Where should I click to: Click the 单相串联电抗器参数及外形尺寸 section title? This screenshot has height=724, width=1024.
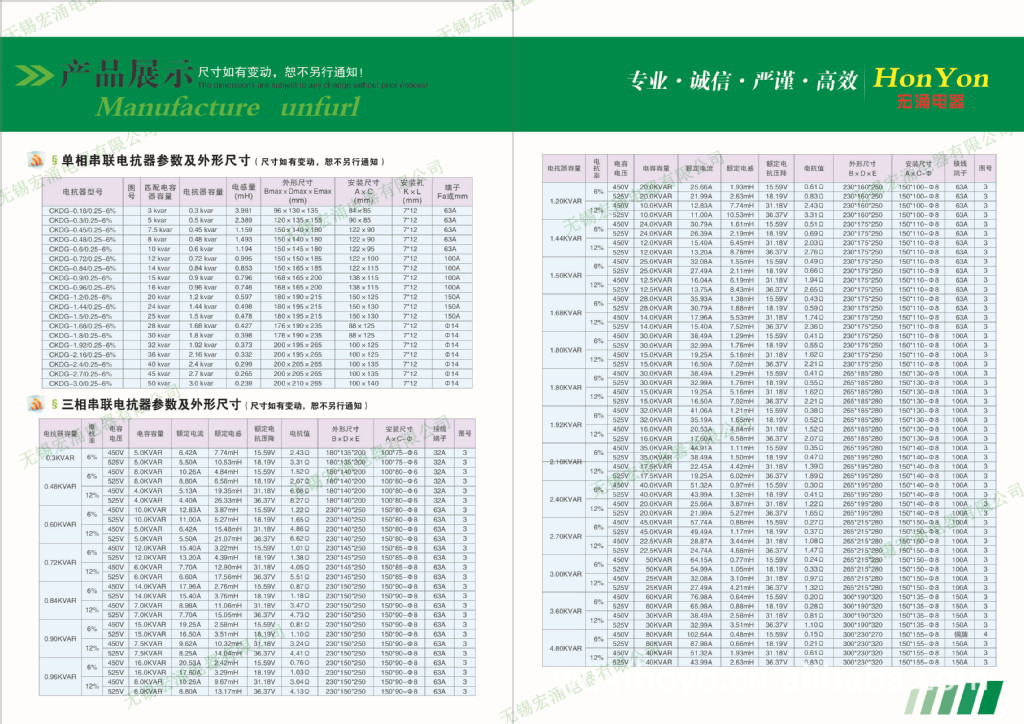[152, 160]
